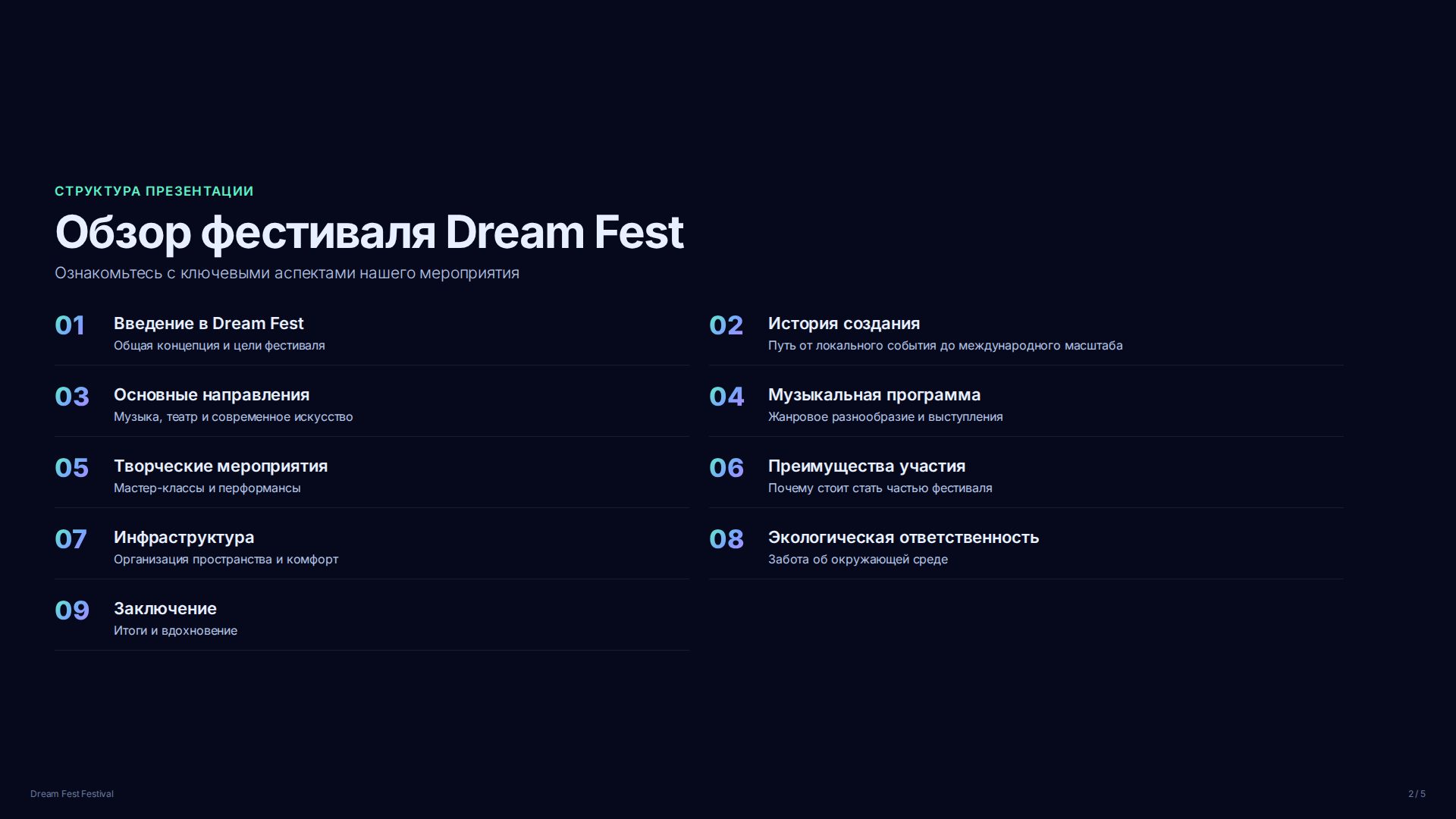
Task: Click the number 09 marker
Action: point(72,610)
